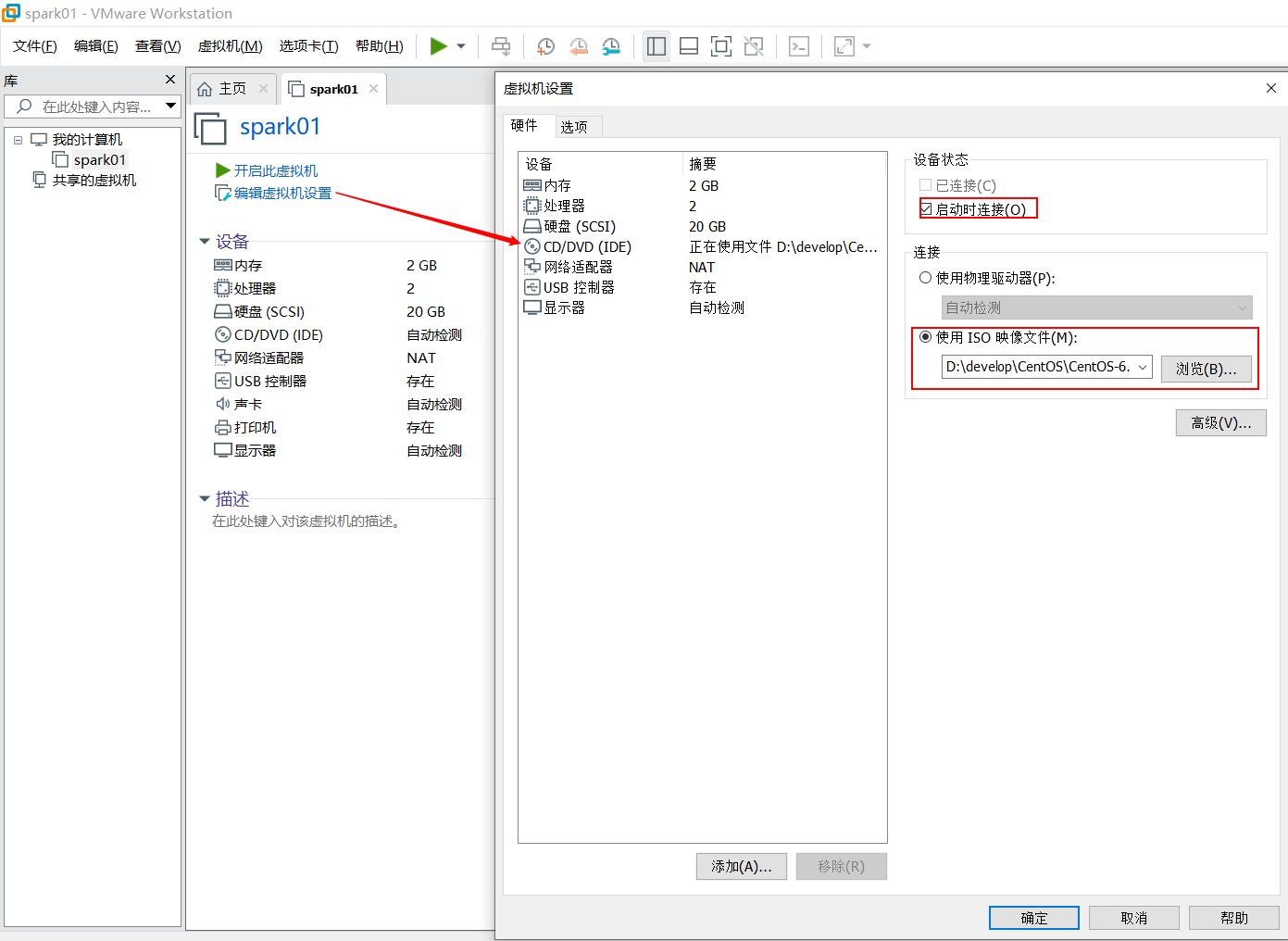Open the 编辑(E) menu
The height and width of the screenshot is (941, 1288).
pyautogui.click(x=96, y=46)
